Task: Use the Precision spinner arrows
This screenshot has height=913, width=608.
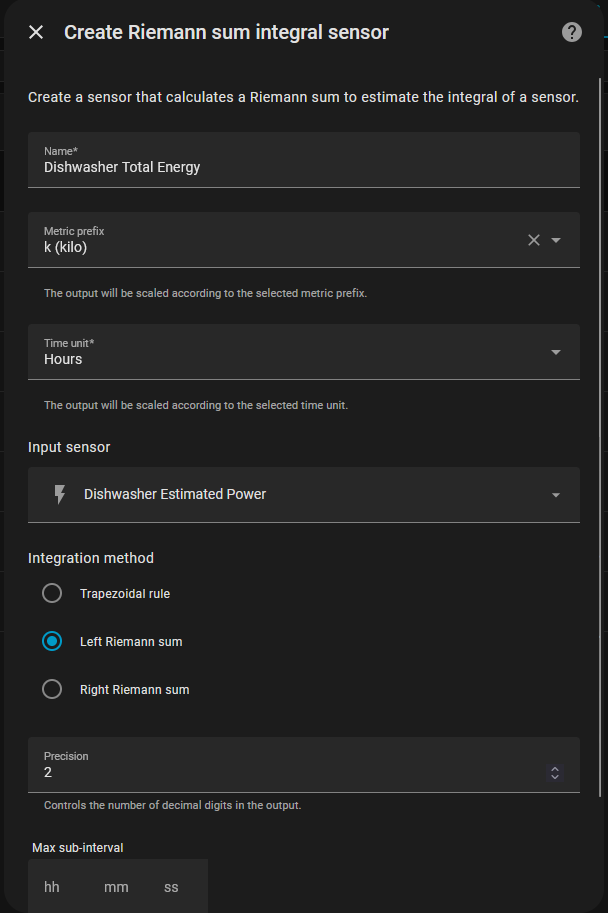Action: [555, 773]
